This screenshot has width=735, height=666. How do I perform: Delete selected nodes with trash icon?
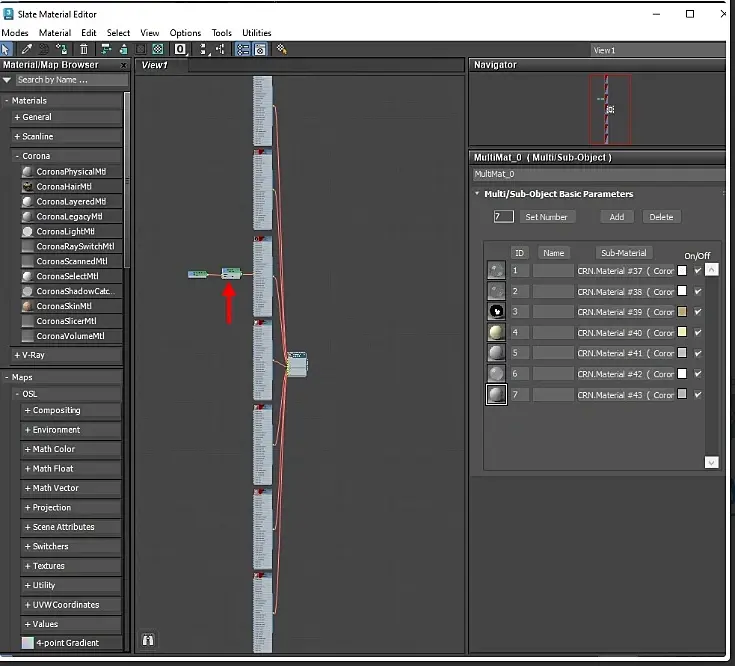[84, 49]
